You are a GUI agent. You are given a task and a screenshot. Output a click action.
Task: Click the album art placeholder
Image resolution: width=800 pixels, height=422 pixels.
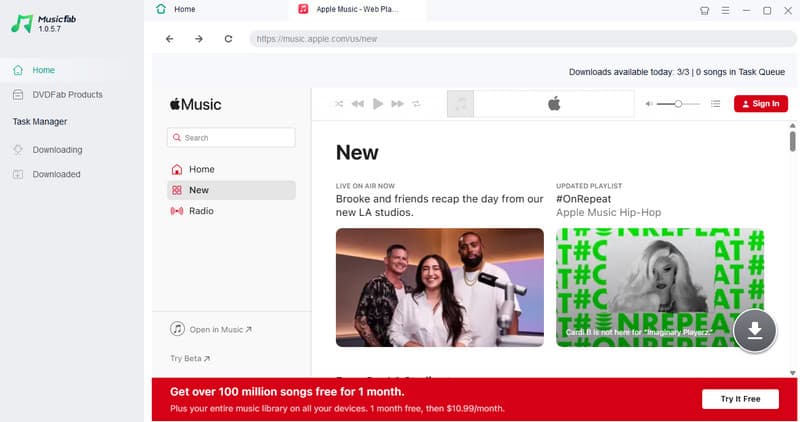[460, 104]
